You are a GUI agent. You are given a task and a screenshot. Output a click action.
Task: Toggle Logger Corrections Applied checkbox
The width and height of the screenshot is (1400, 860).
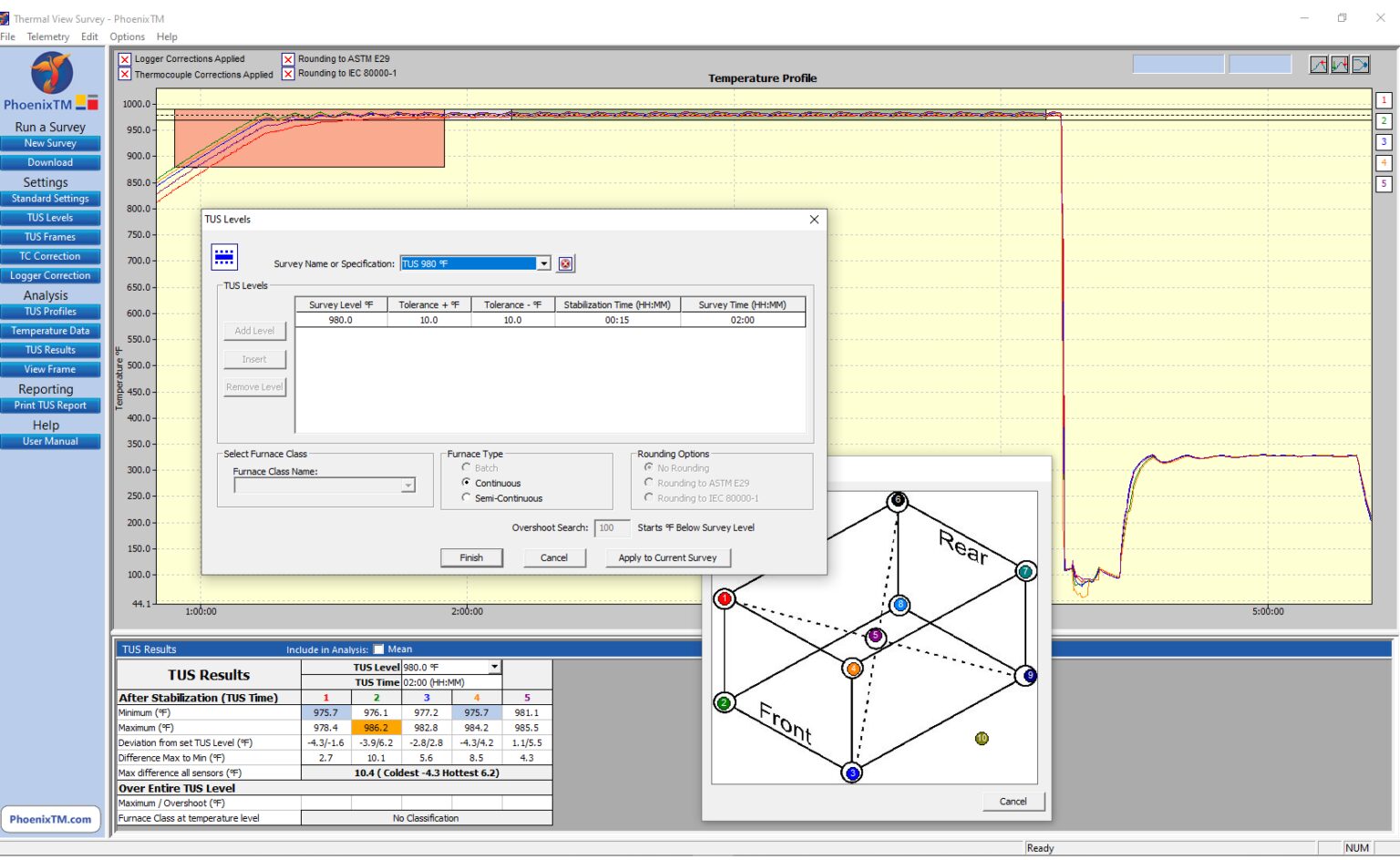coord(125,59)
